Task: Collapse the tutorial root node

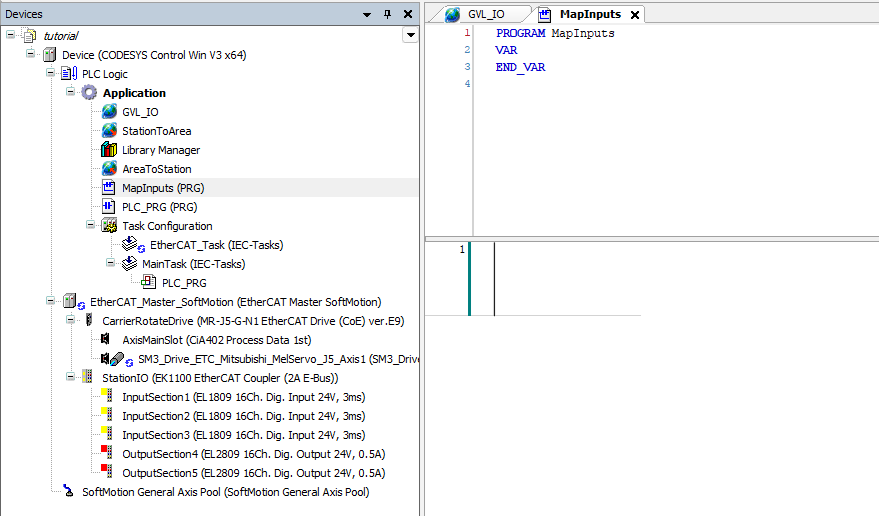Action: (11, 35)
